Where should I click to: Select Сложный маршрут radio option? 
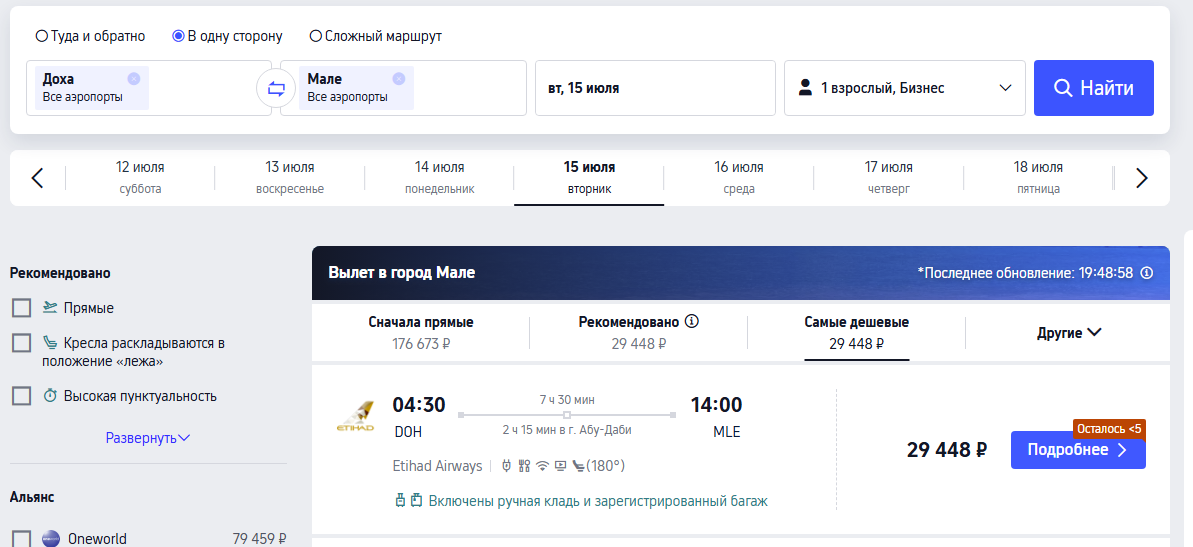pyautogui.click(x=316, y=36)
